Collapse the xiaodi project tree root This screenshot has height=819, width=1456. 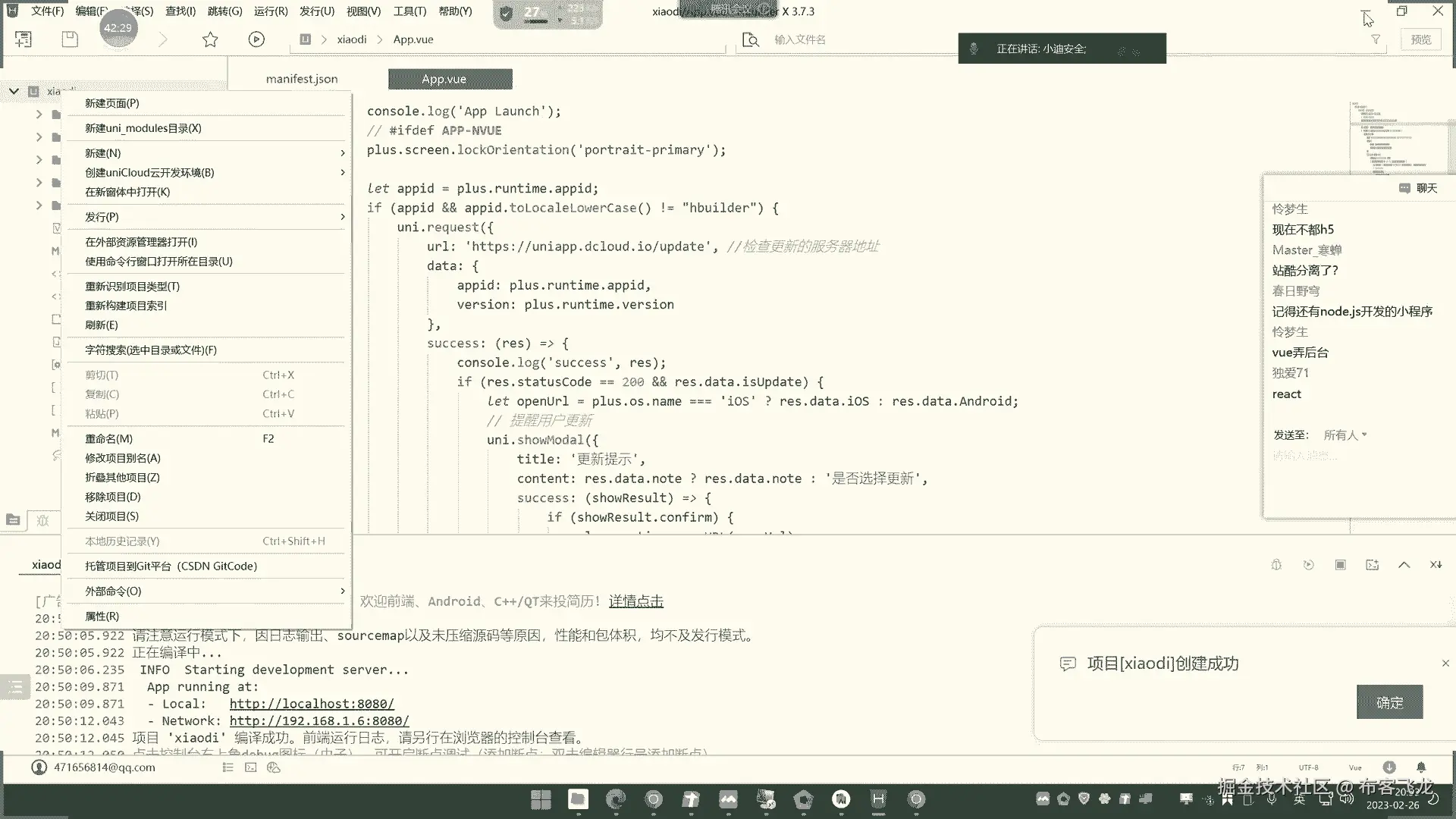[14, 92]
